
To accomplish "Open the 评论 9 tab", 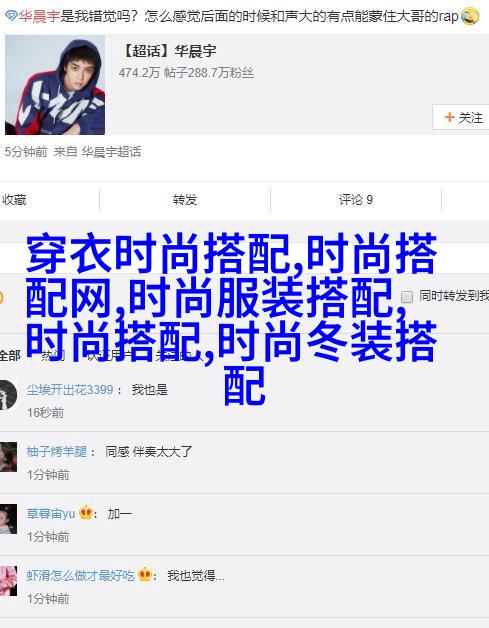I will [x=356, y=199].
